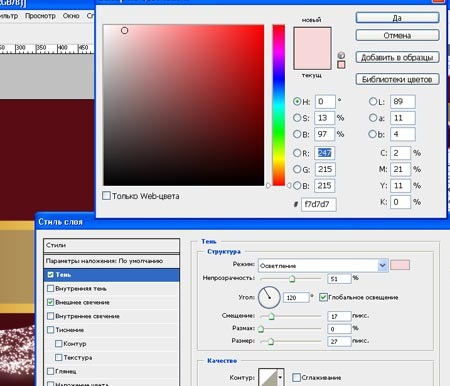Click the angle field showing 120
Viewport: 450px width, 386px height.
(x=296, y=297)
